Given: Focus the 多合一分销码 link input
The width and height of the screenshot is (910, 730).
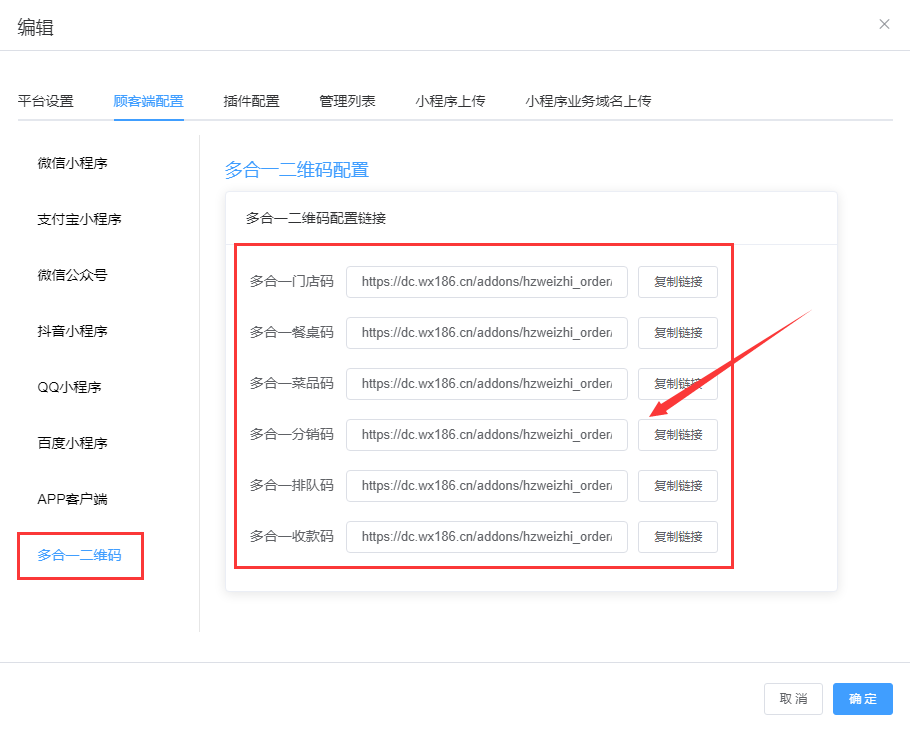Looking at the screenshot, I should pyautogui.click(x=487, y=435).
